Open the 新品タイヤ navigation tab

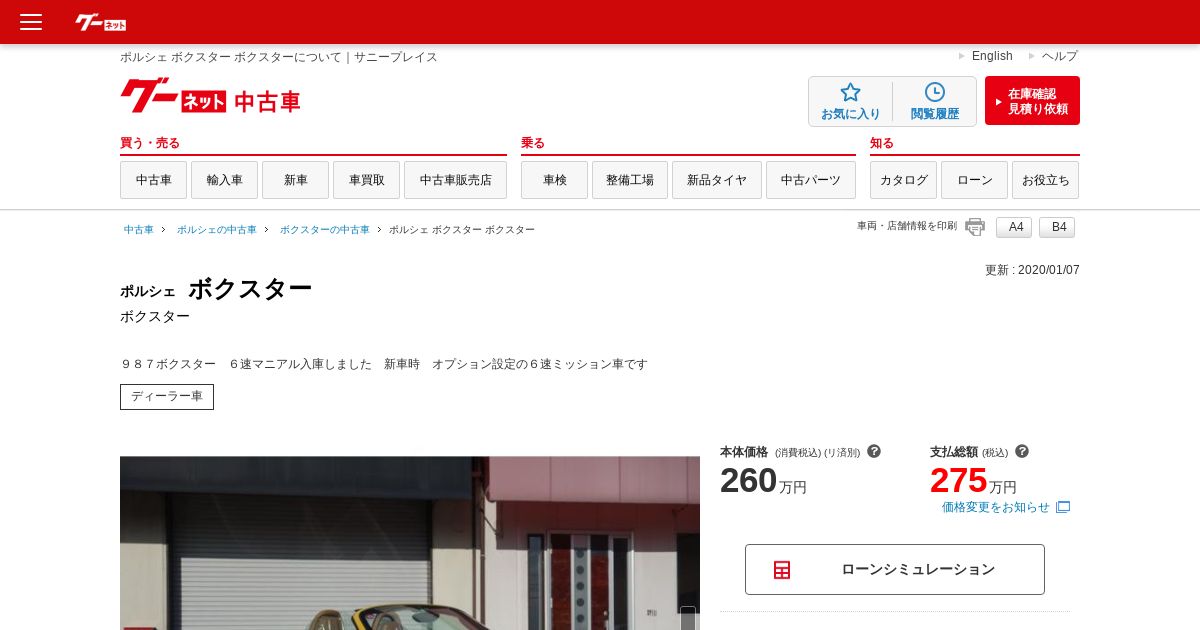click(x=717, y=180)
